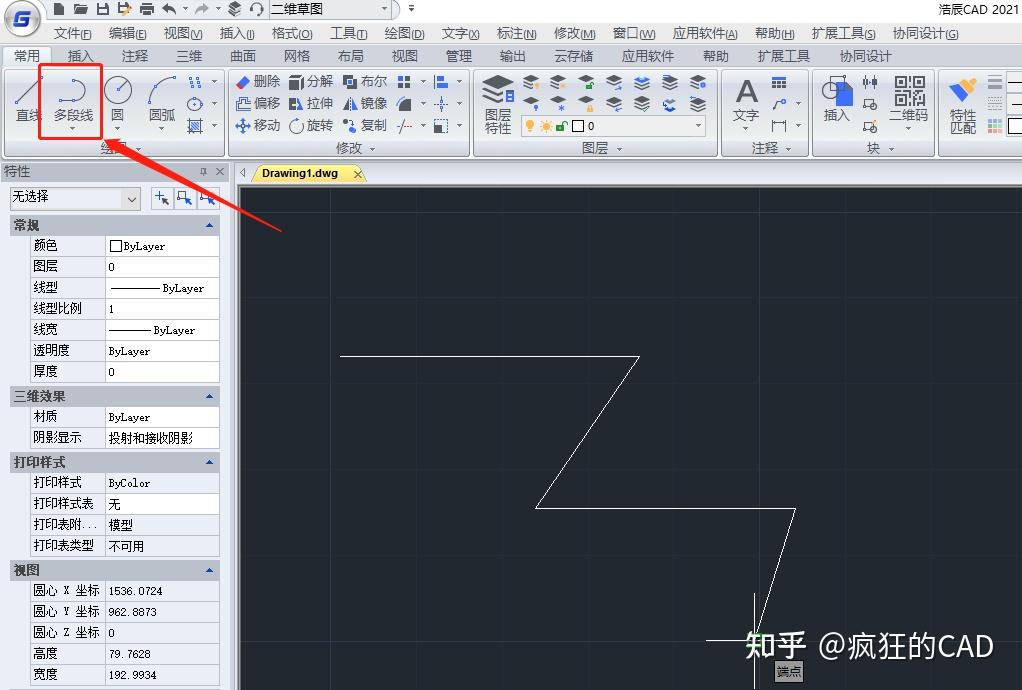Click the 拉伸 stretch tool
Screen dimensions: 1022x690
tap(311, 104)
